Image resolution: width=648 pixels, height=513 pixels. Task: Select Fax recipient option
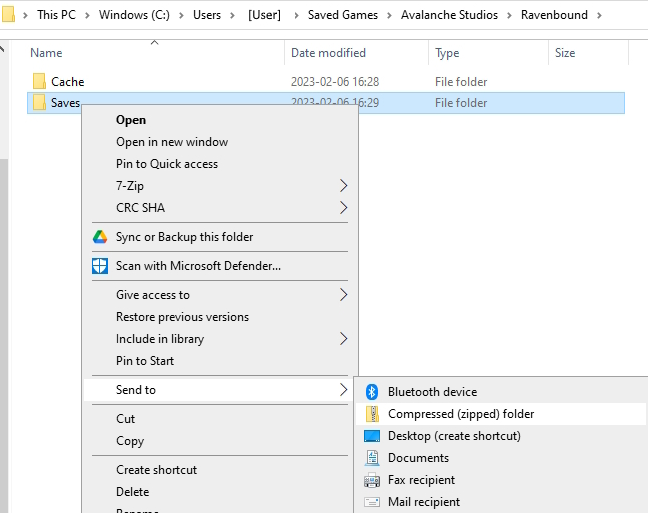(x=501, y=480)
